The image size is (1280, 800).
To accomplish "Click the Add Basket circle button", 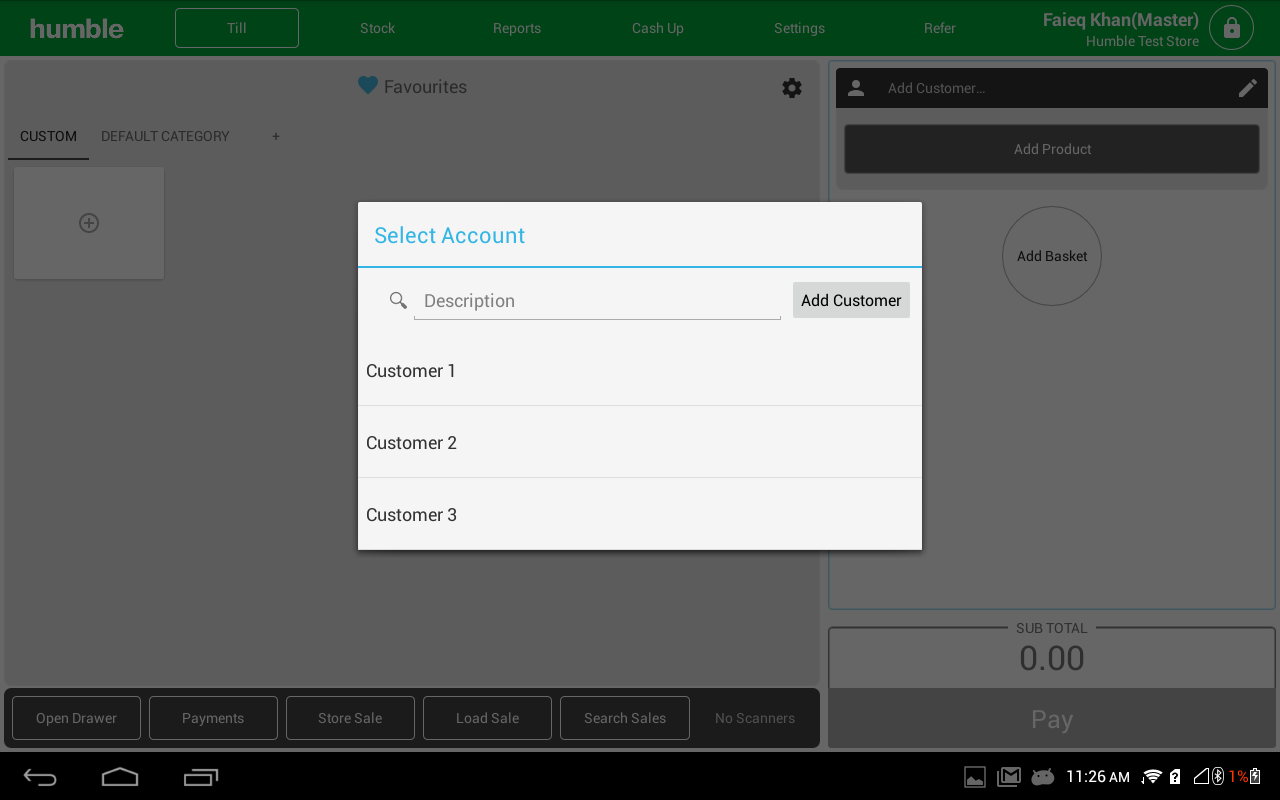I will click(1052, 256).
